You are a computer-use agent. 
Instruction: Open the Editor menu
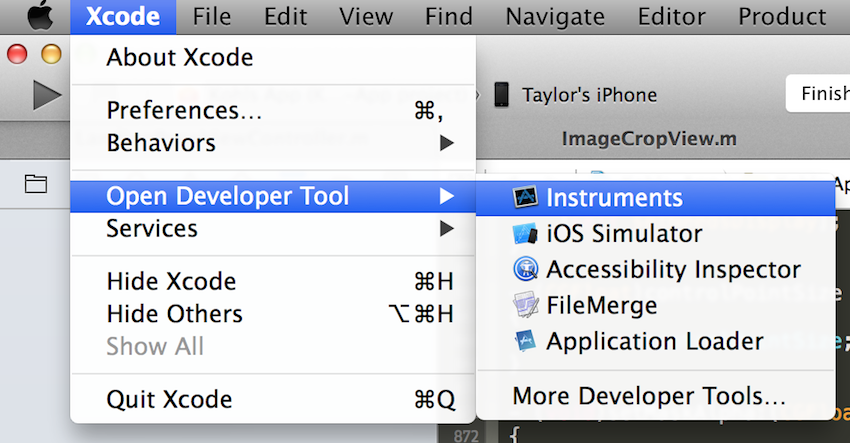click(x=672, y=17)
